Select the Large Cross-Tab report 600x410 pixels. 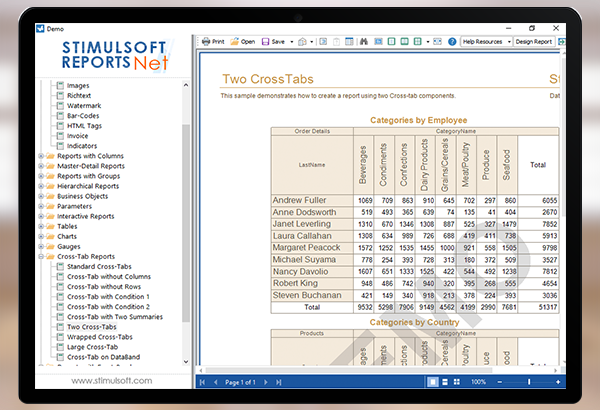click(x=93, y=347)
